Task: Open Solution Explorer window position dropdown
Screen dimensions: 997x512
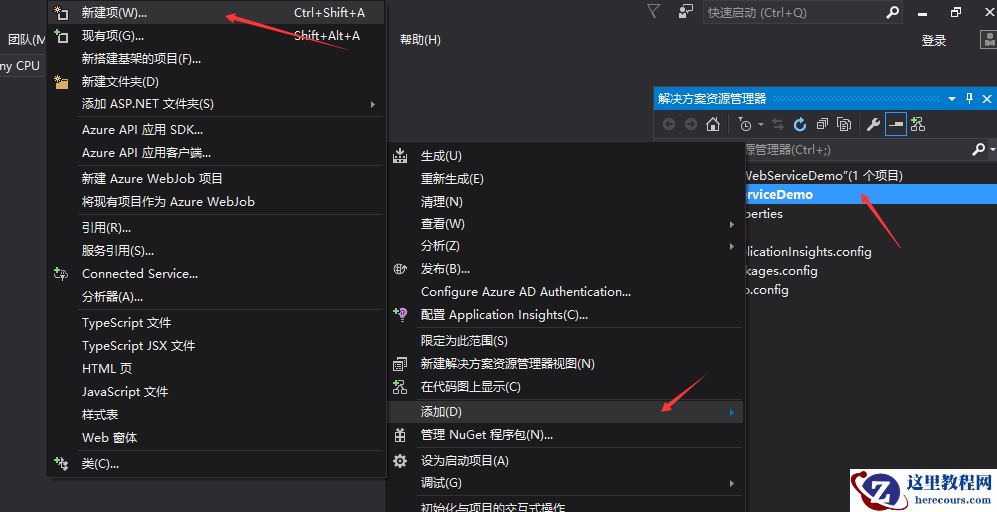Action: [x=952, y=99]
